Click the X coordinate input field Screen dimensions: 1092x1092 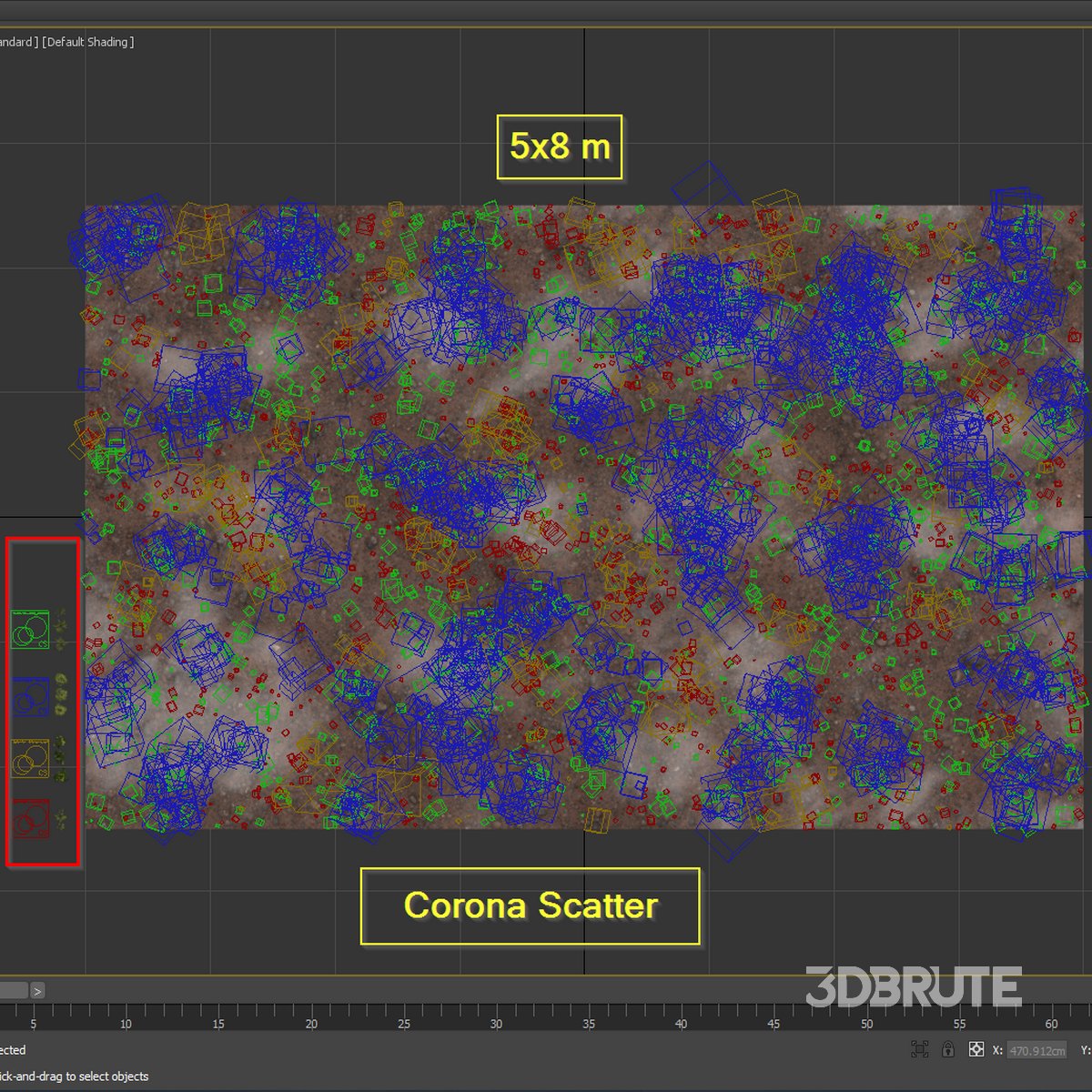point(1037,1051)
